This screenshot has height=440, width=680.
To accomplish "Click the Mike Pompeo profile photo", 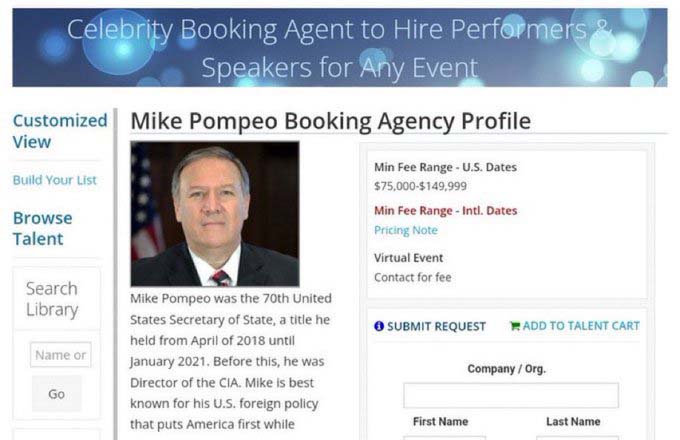I will (215, 214).
